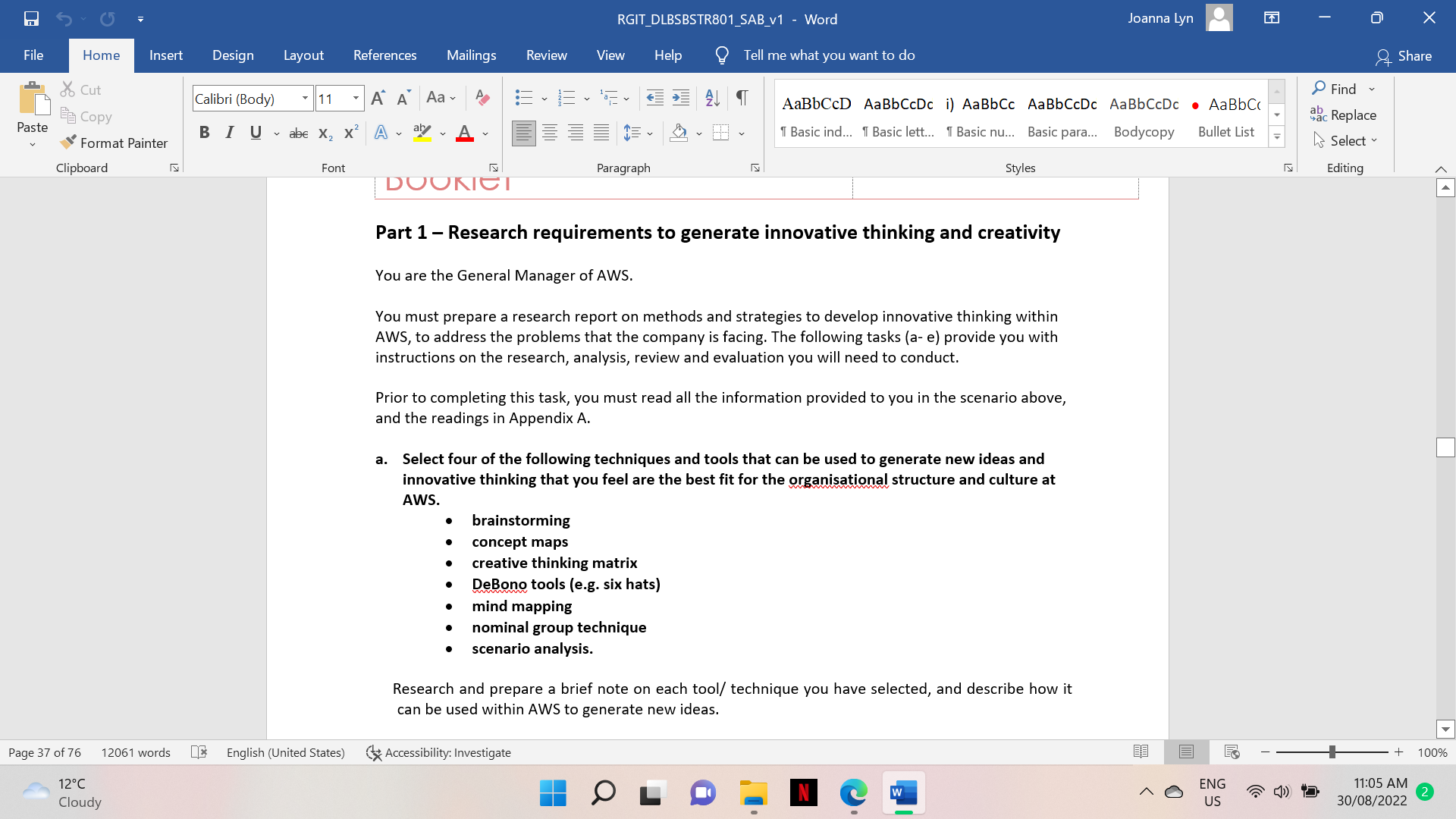Open the font size dropdown
This screenshot has width=1456, height=819.
click(356, 99)
